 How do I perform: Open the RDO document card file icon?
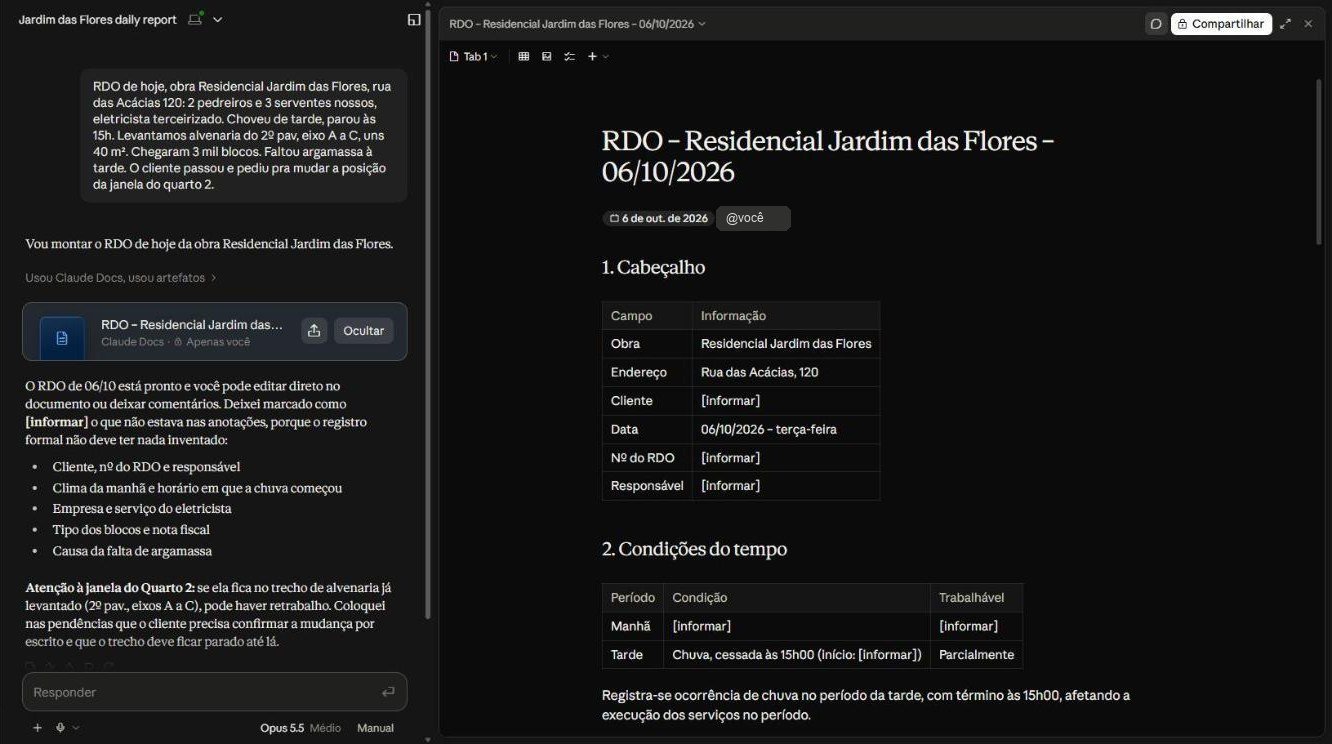click(x=62, y=338)
